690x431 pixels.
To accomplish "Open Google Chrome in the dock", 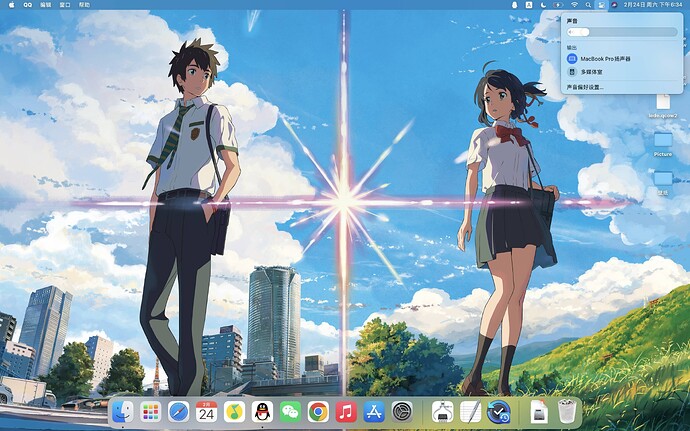I will tap(318, 411).
